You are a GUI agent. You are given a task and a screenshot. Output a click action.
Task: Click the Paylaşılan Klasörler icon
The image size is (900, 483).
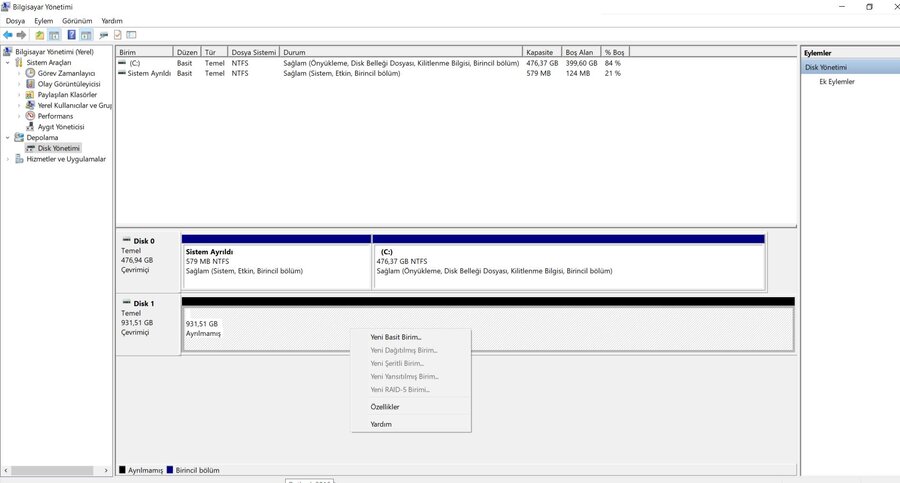point(30,94)
